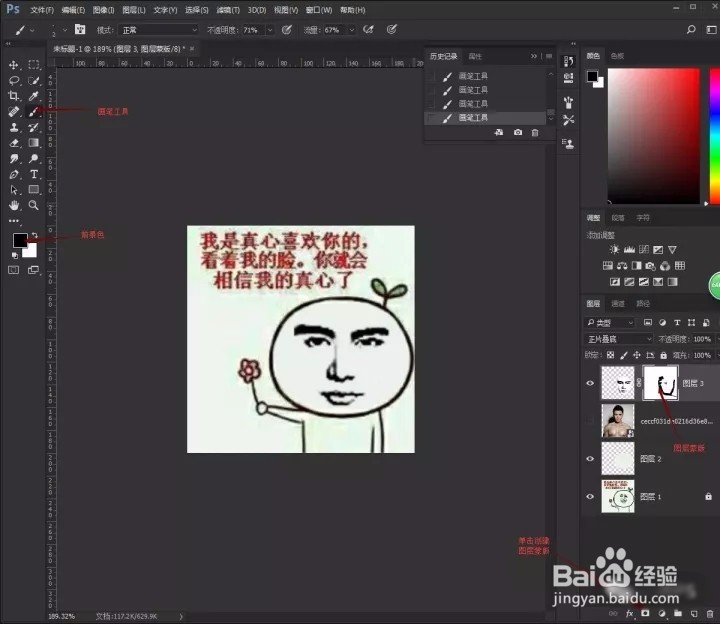Click the foreground color swatch in toolbox
This screenshot has width=720, height=624.
point(19,239)
